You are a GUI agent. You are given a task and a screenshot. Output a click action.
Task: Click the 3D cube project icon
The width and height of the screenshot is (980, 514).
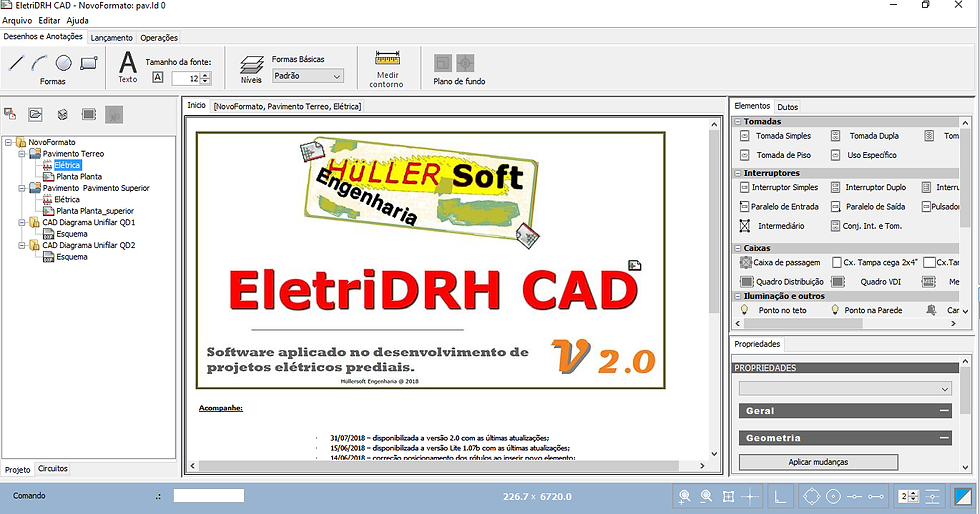click(62, 114)
